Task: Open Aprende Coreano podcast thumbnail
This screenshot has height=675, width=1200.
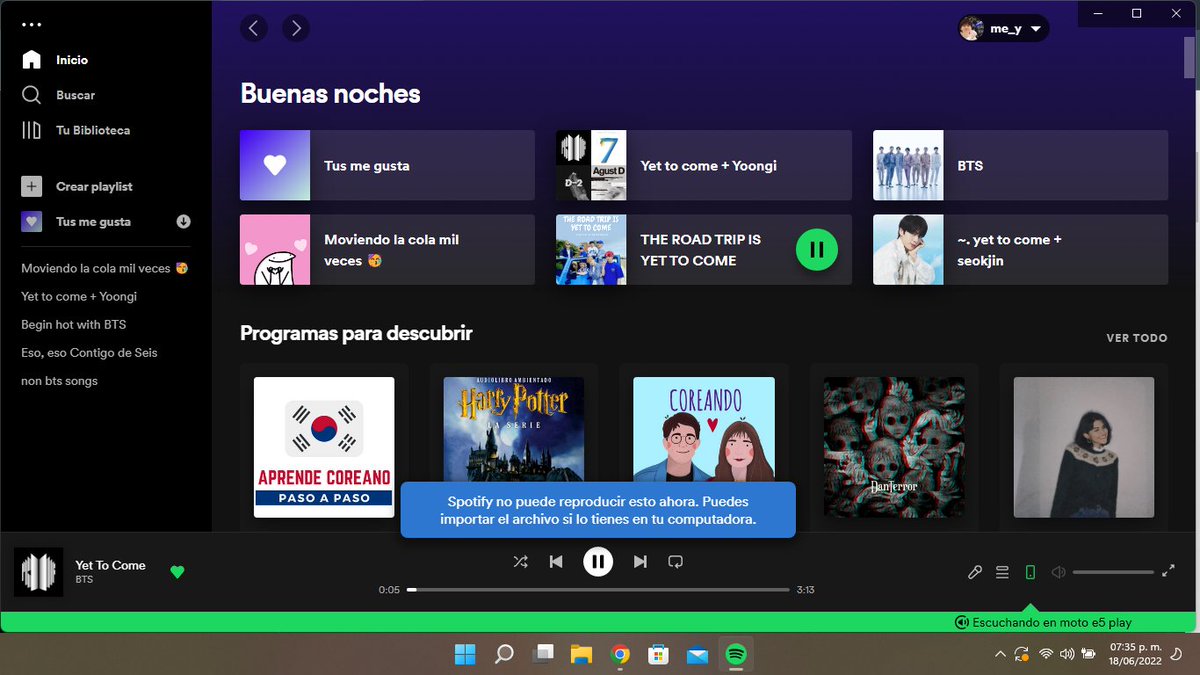Action: point(324,447)
